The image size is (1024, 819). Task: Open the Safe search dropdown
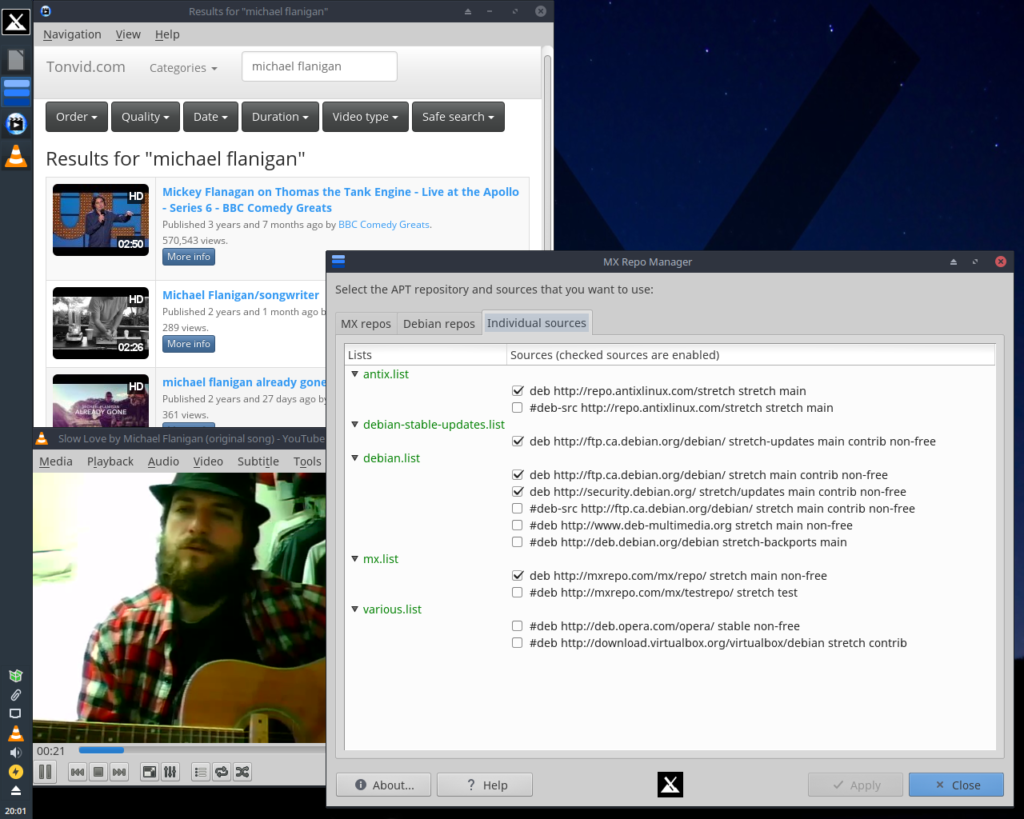point(458,117)
